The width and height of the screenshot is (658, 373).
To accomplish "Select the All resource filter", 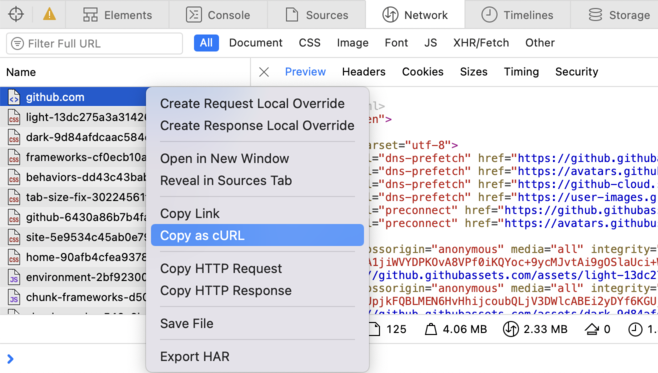I will tap(206, 43).
